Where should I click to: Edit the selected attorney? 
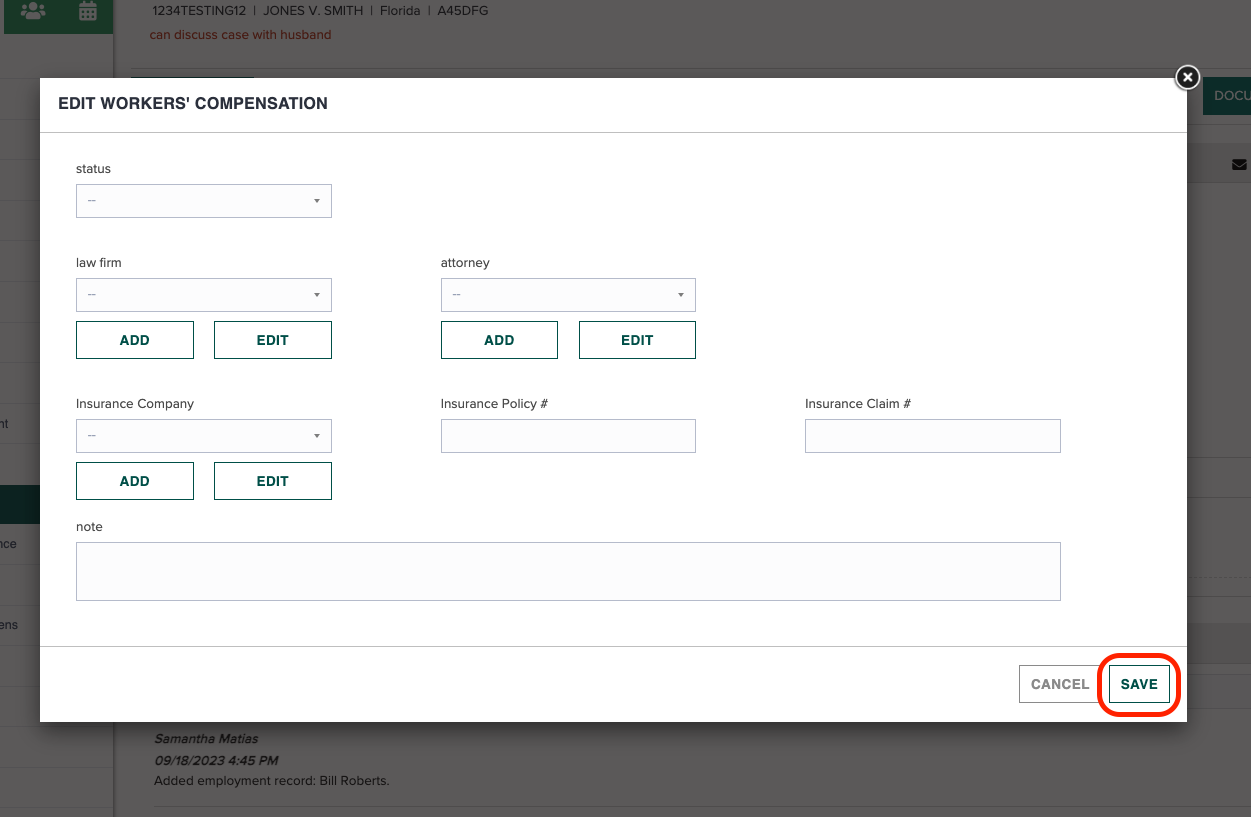637,340
